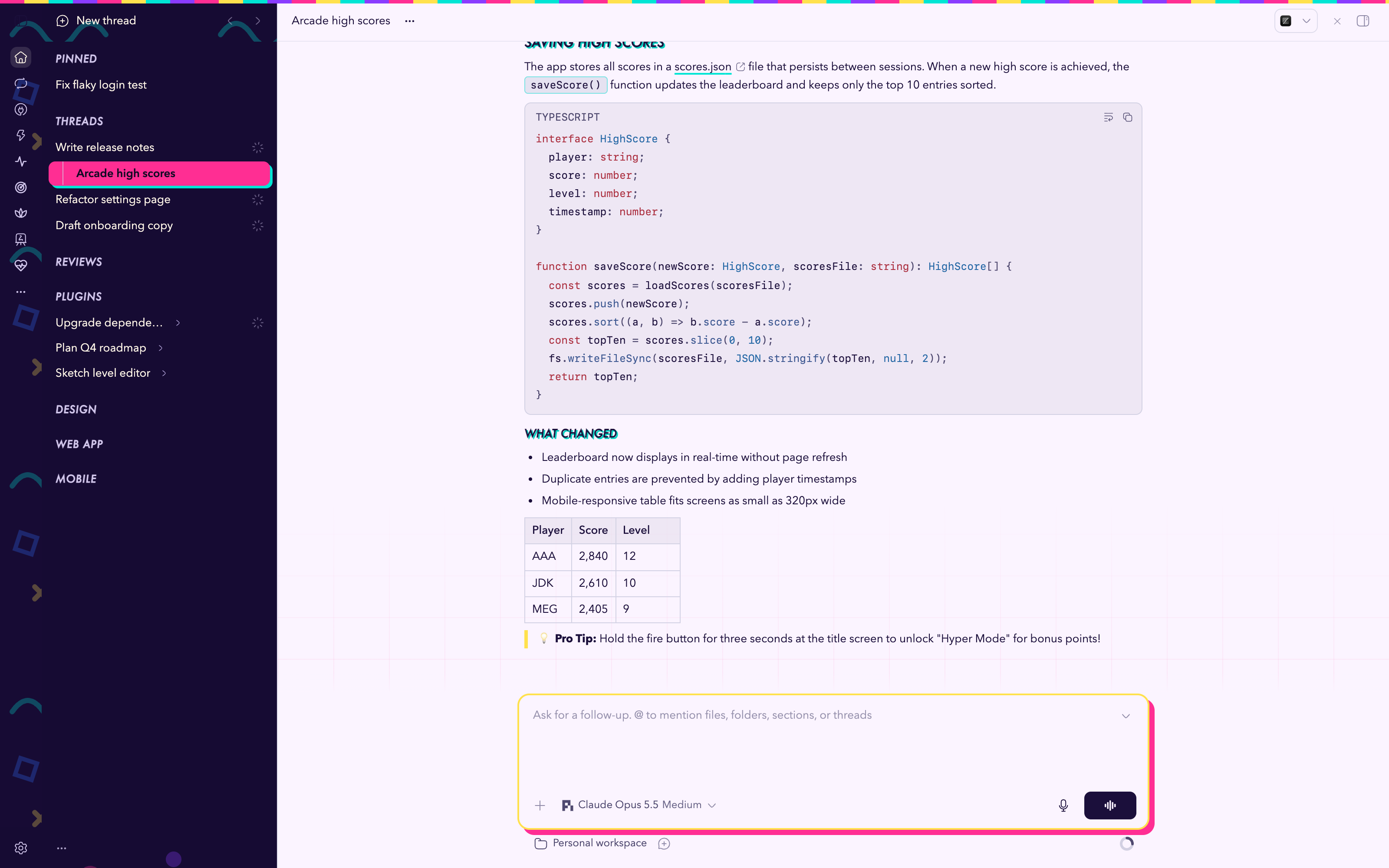Open external link icon beside scores.json

click(740, 66)
